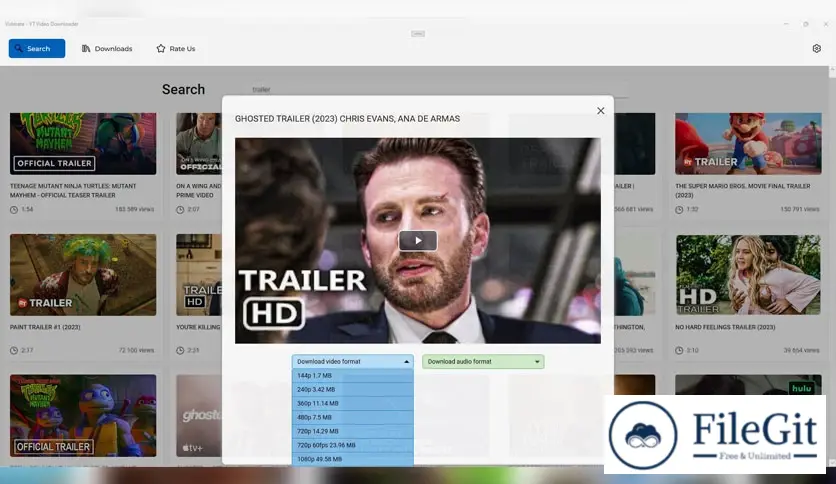The height and width of the screenshot is (484, 836).
Task: Click the Ghosted Trailer dialog title text
Action: tap(347, 119)
